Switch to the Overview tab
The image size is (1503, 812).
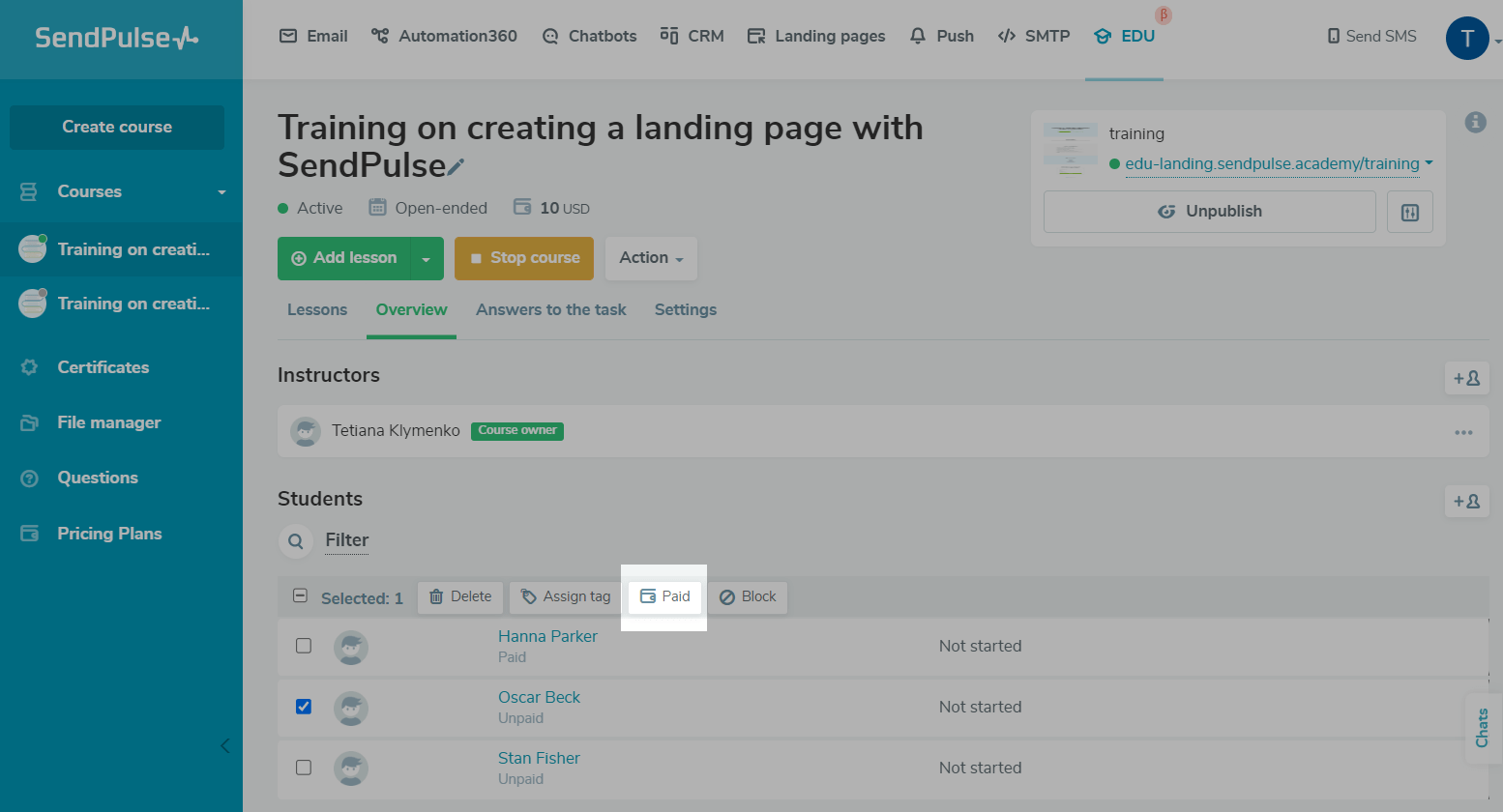(x=411, y=309)
